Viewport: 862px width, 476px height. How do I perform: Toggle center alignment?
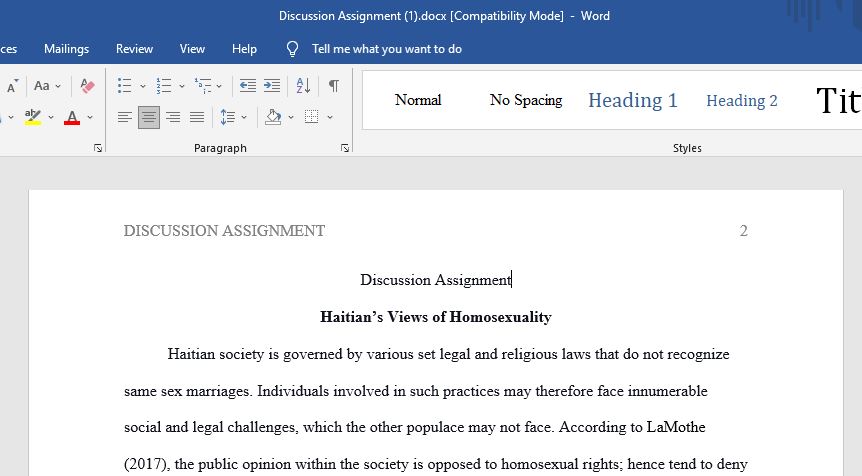[149, 117]
